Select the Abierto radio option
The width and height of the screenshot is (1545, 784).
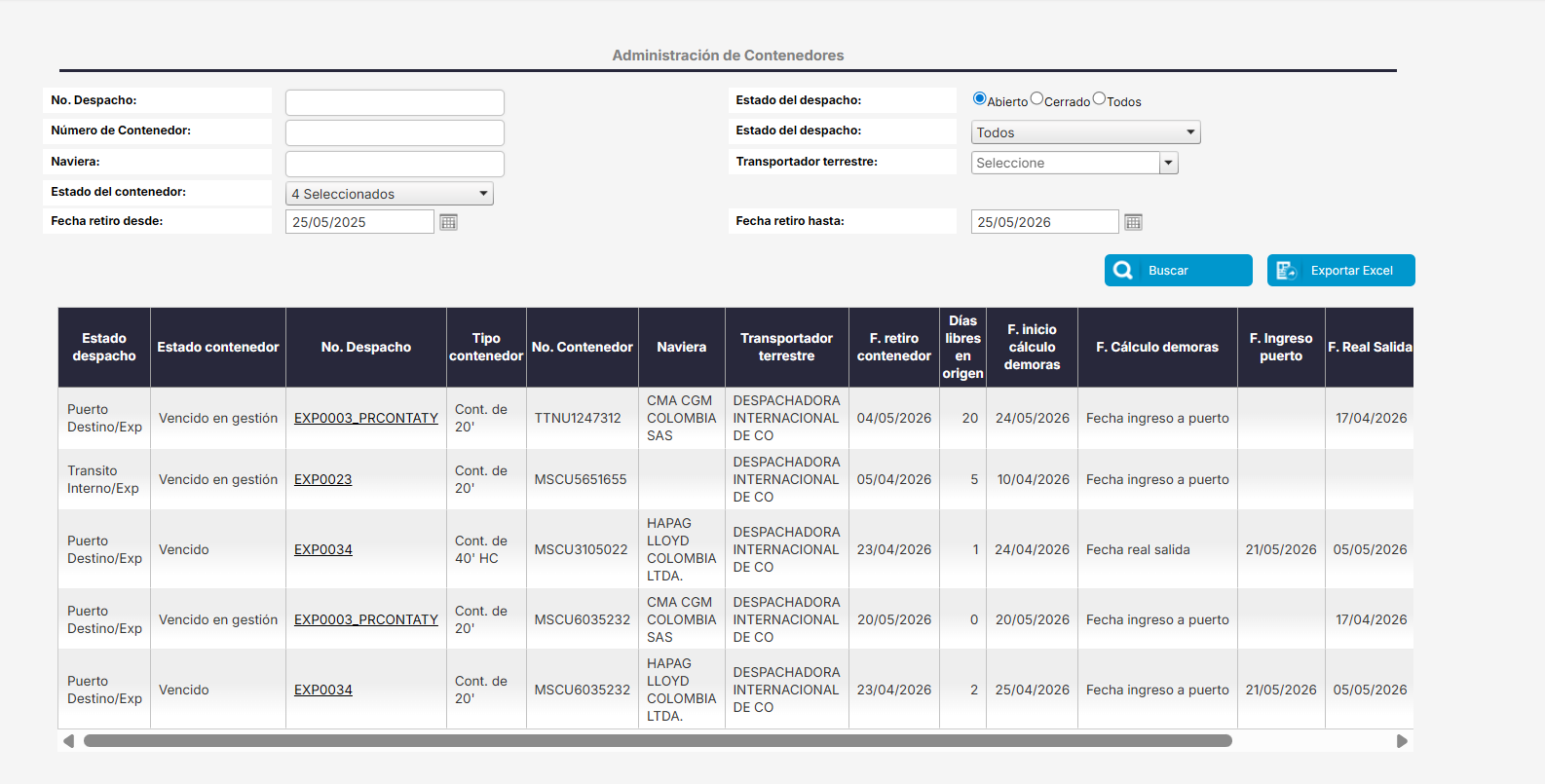(979, 98)
